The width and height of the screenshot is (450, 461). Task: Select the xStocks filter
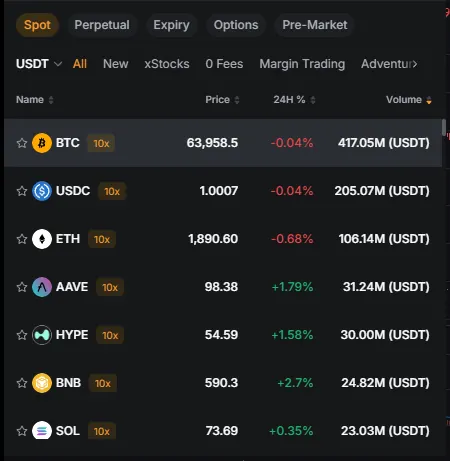(167, 64)
